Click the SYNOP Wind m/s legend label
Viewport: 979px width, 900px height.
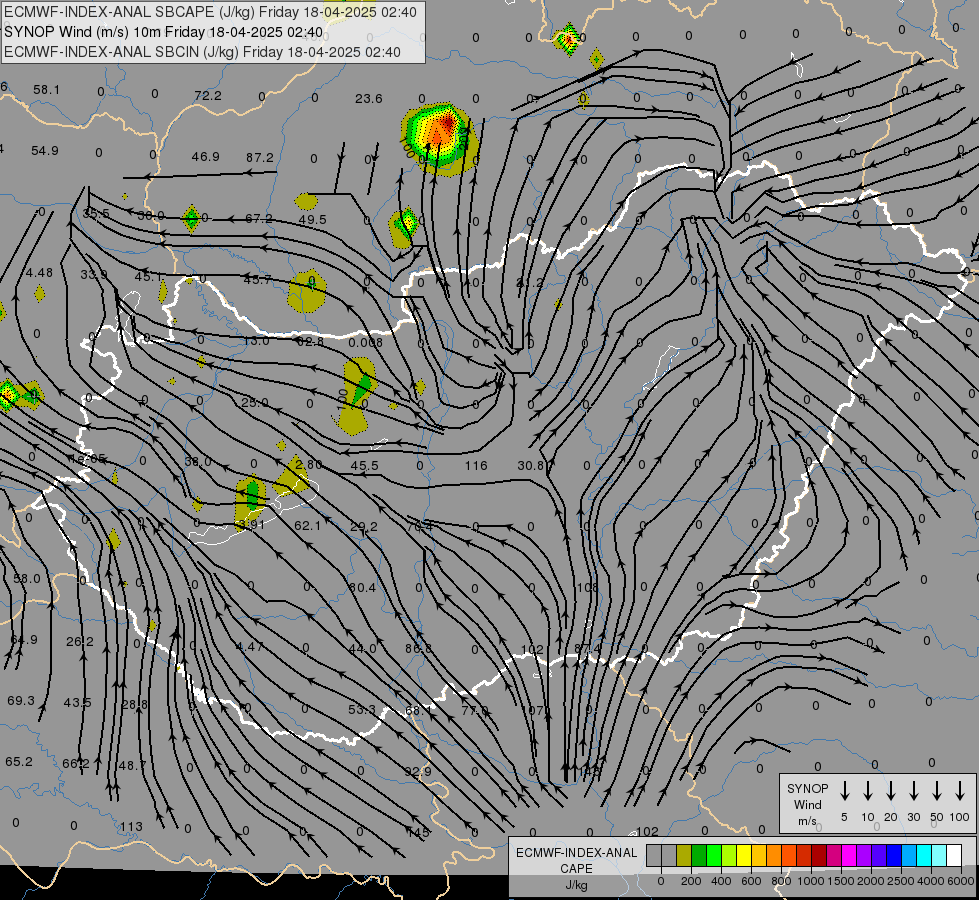(807, 804)
